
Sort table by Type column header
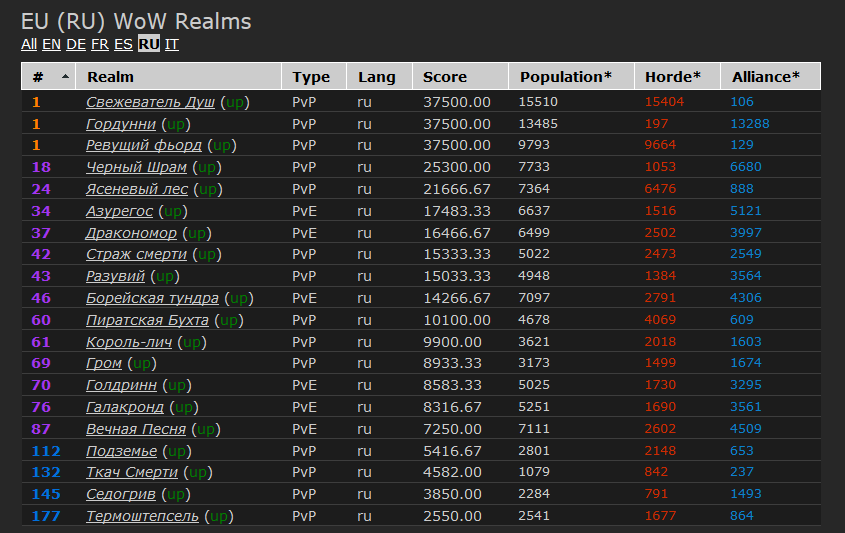(314, 77)
